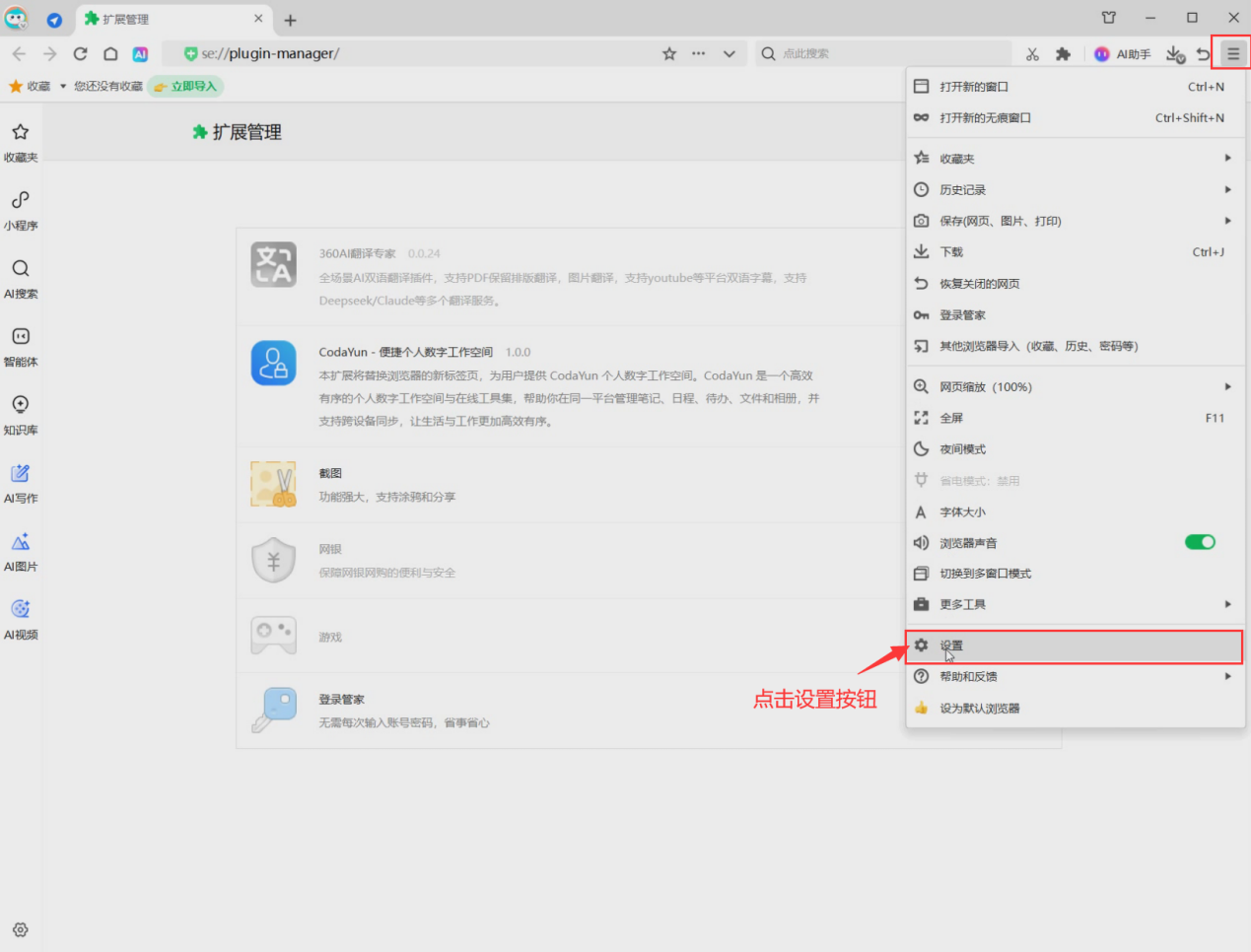The width and height of the screenshot is (1251, 952).
Task: Click the 立即导入 button in bookmarks bar
Action: point(185,87)
